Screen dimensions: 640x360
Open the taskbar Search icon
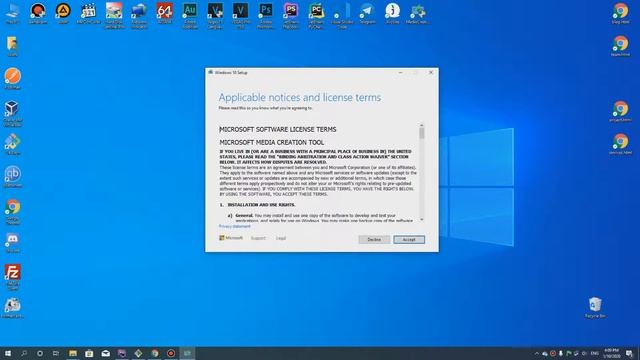coord(24,353)
